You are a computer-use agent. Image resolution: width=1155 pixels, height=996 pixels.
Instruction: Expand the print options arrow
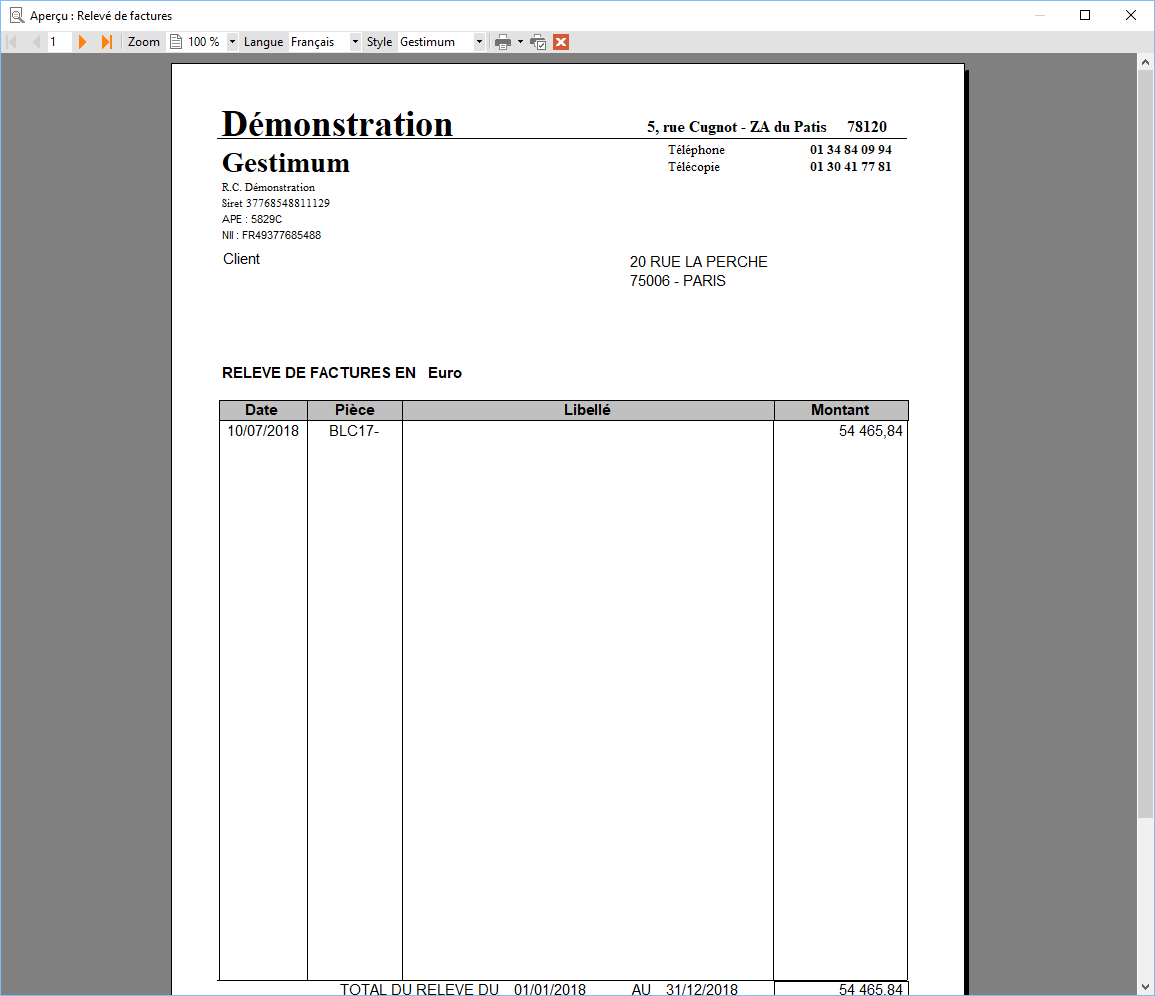tap(520, 42)
